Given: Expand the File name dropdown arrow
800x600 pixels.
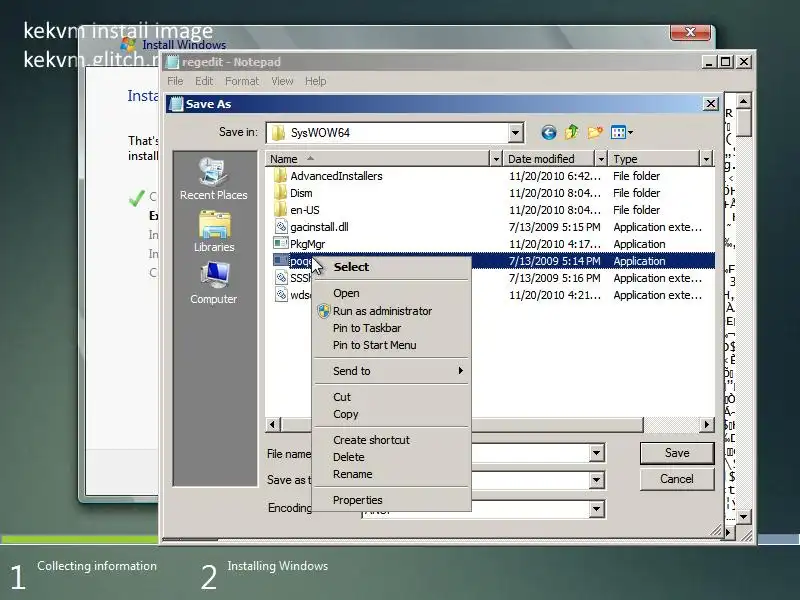Looking at the screenshot, I should (x=596, y=453).
